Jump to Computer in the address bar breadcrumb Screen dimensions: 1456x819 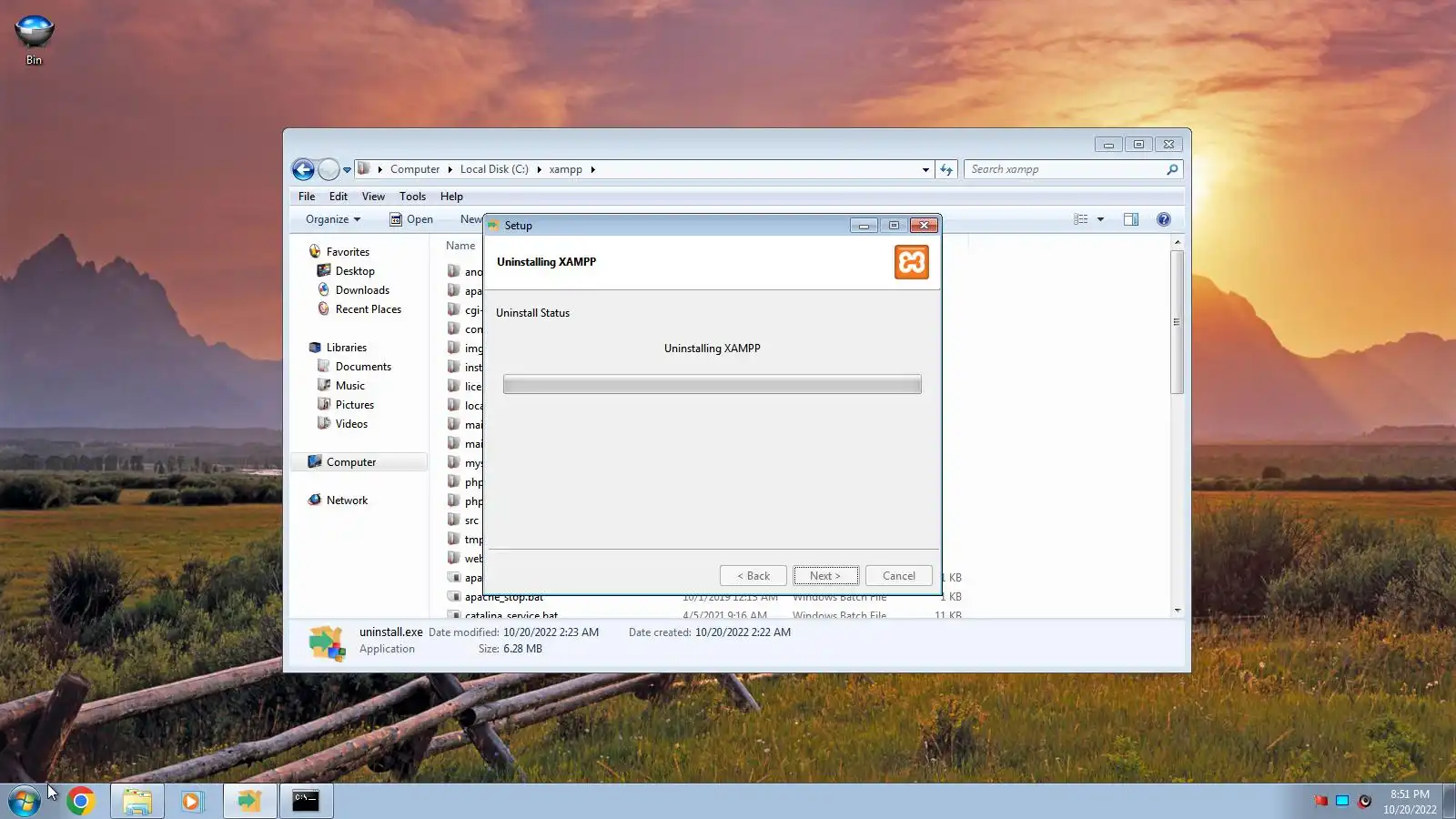[415, 169]
